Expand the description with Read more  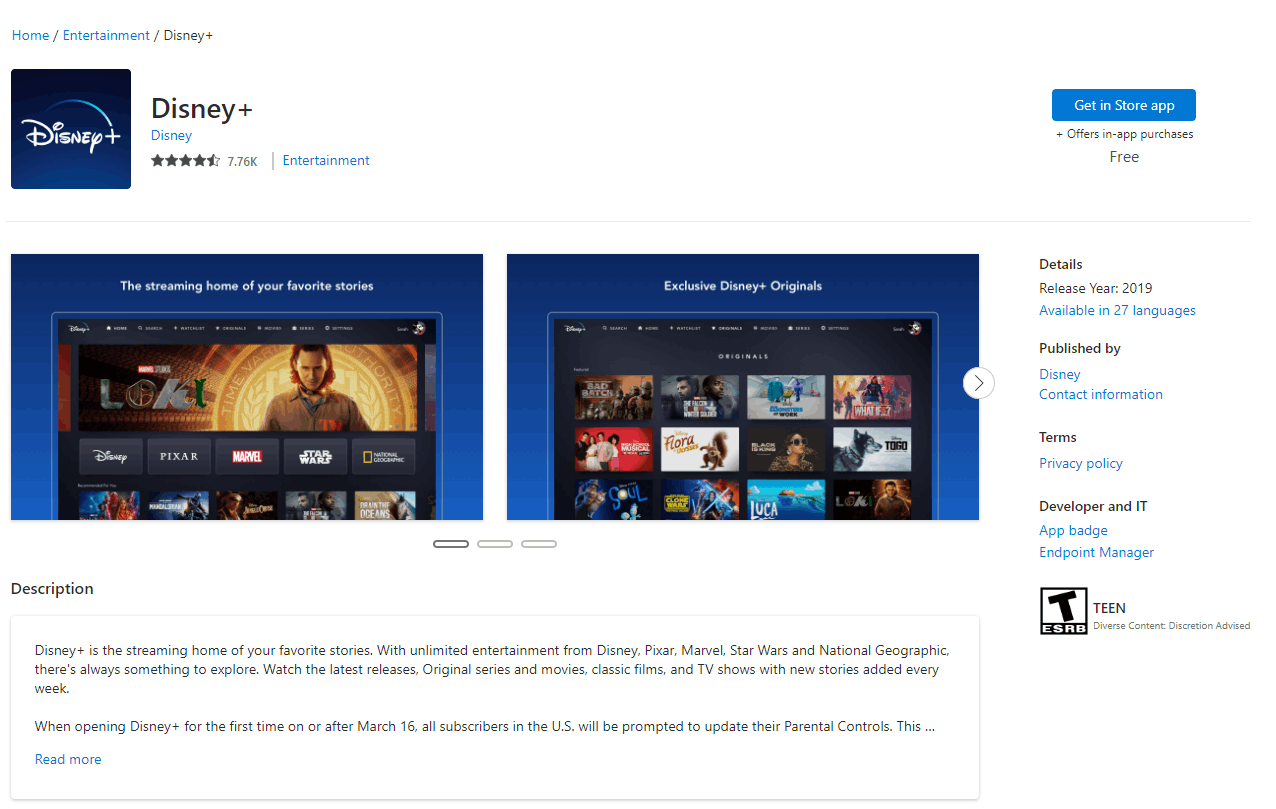(x=67, y=759)
